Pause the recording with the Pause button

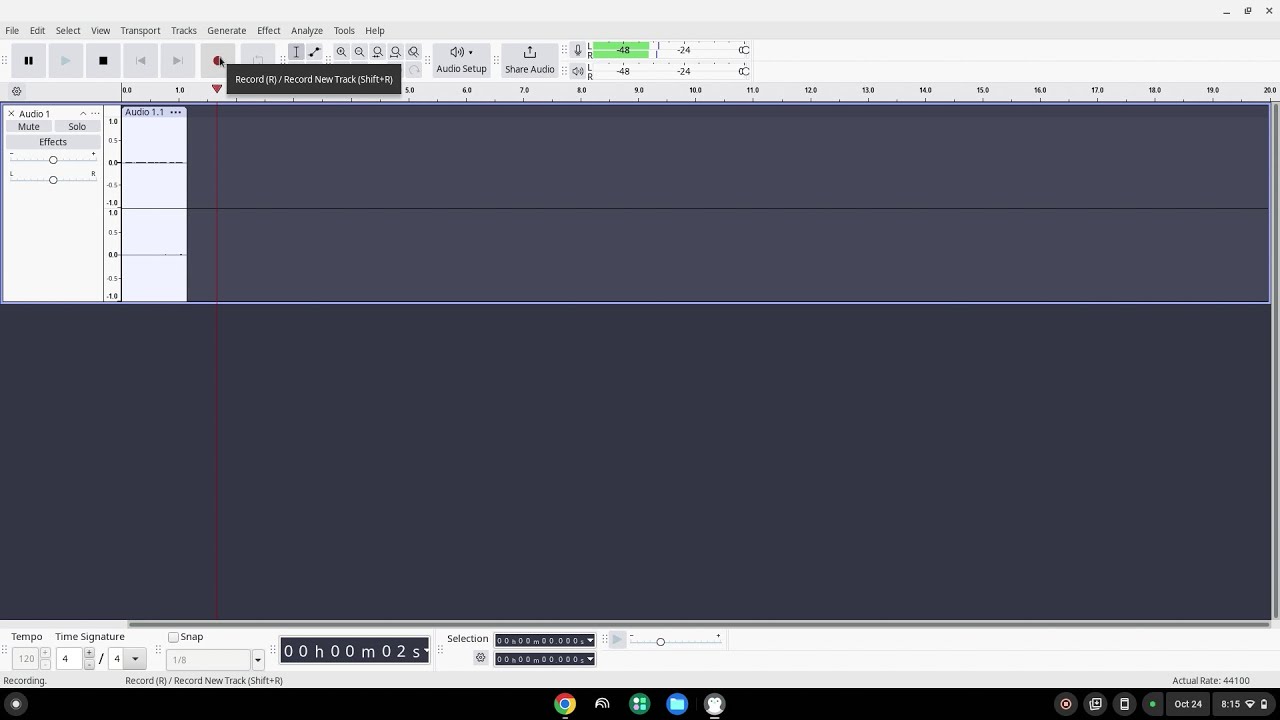point(29,60)
